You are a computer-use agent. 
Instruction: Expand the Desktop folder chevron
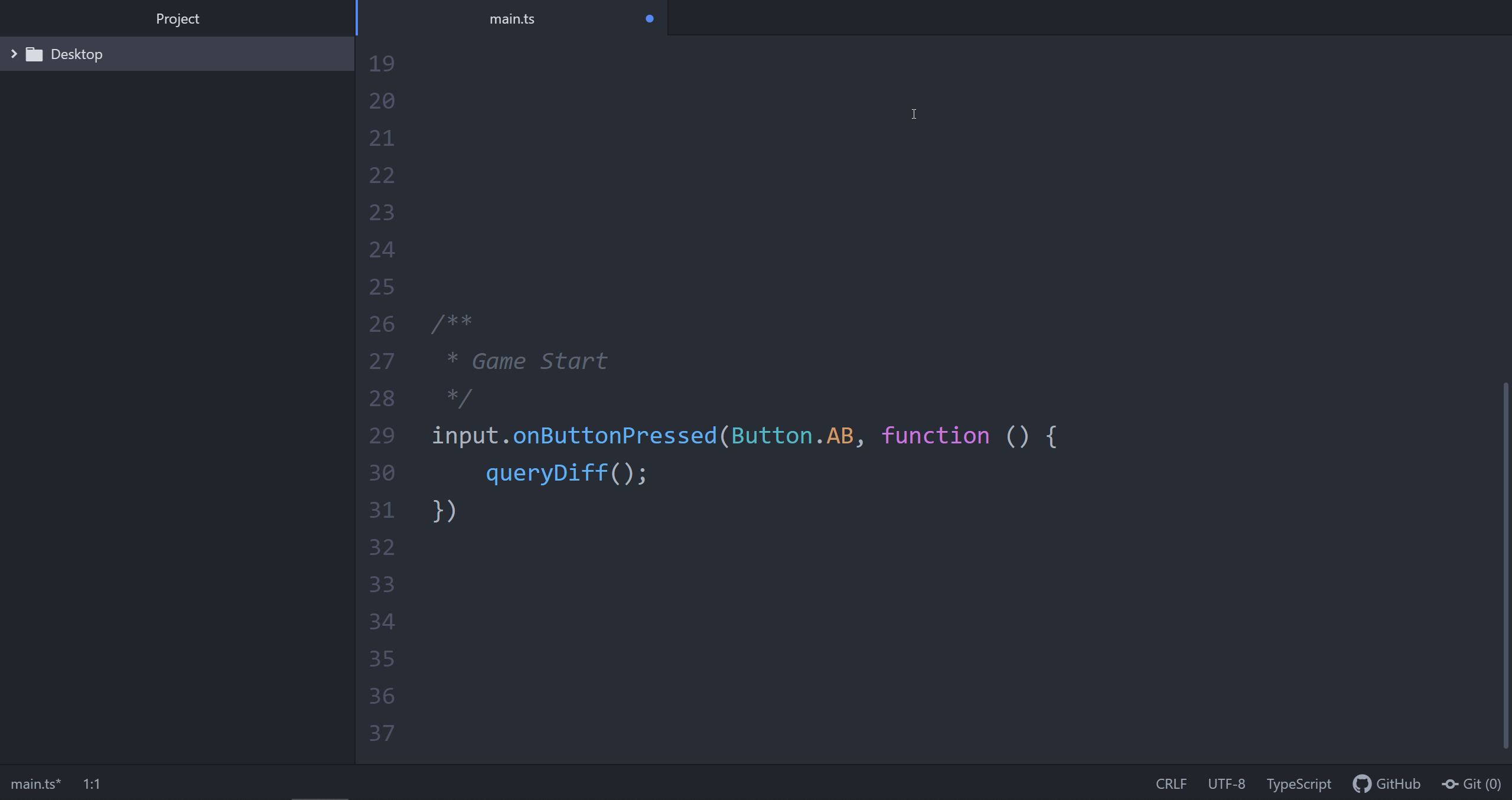[14, 54]
